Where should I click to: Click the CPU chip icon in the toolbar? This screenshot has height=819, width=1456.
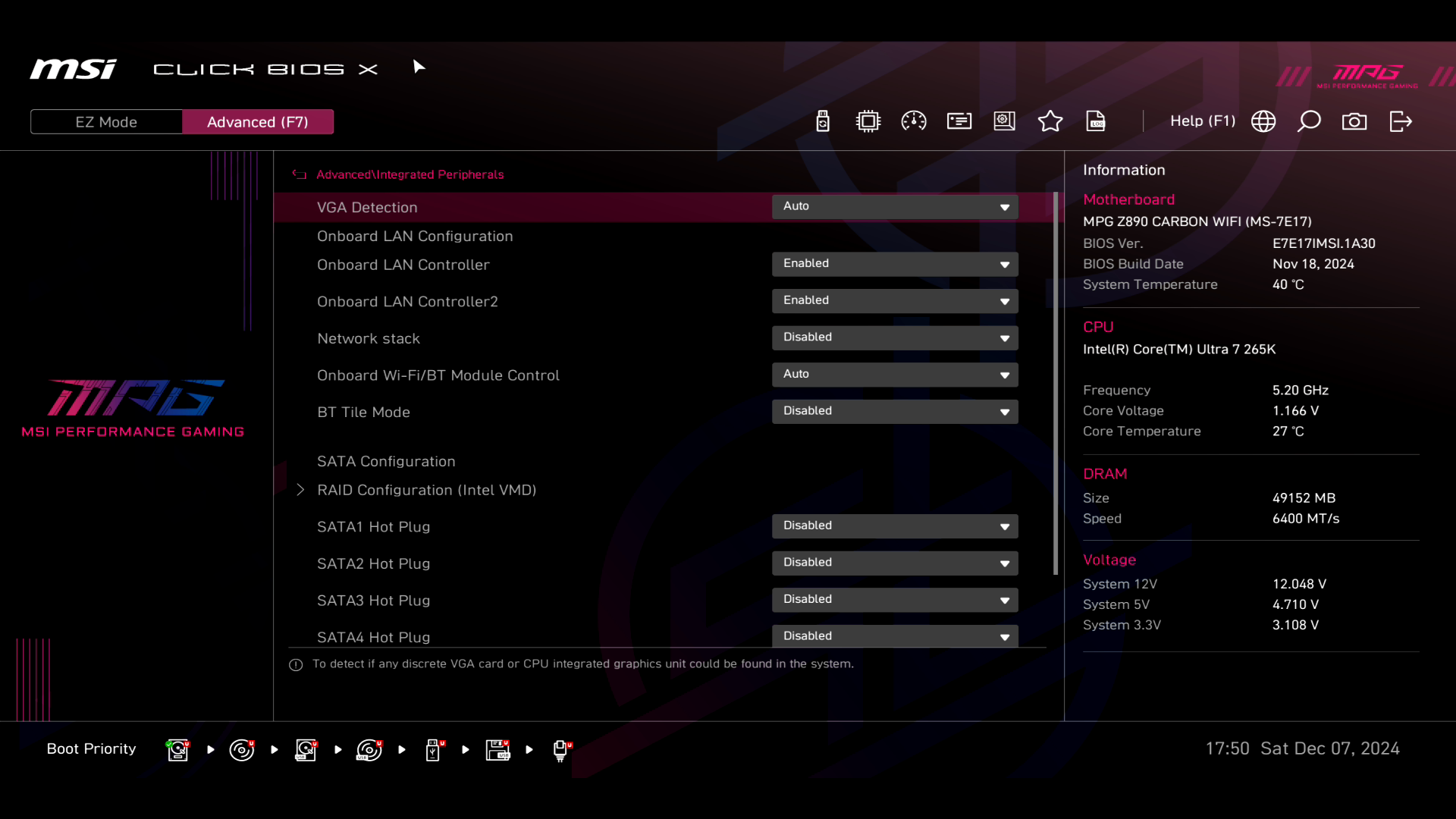[x=868, y=121]
